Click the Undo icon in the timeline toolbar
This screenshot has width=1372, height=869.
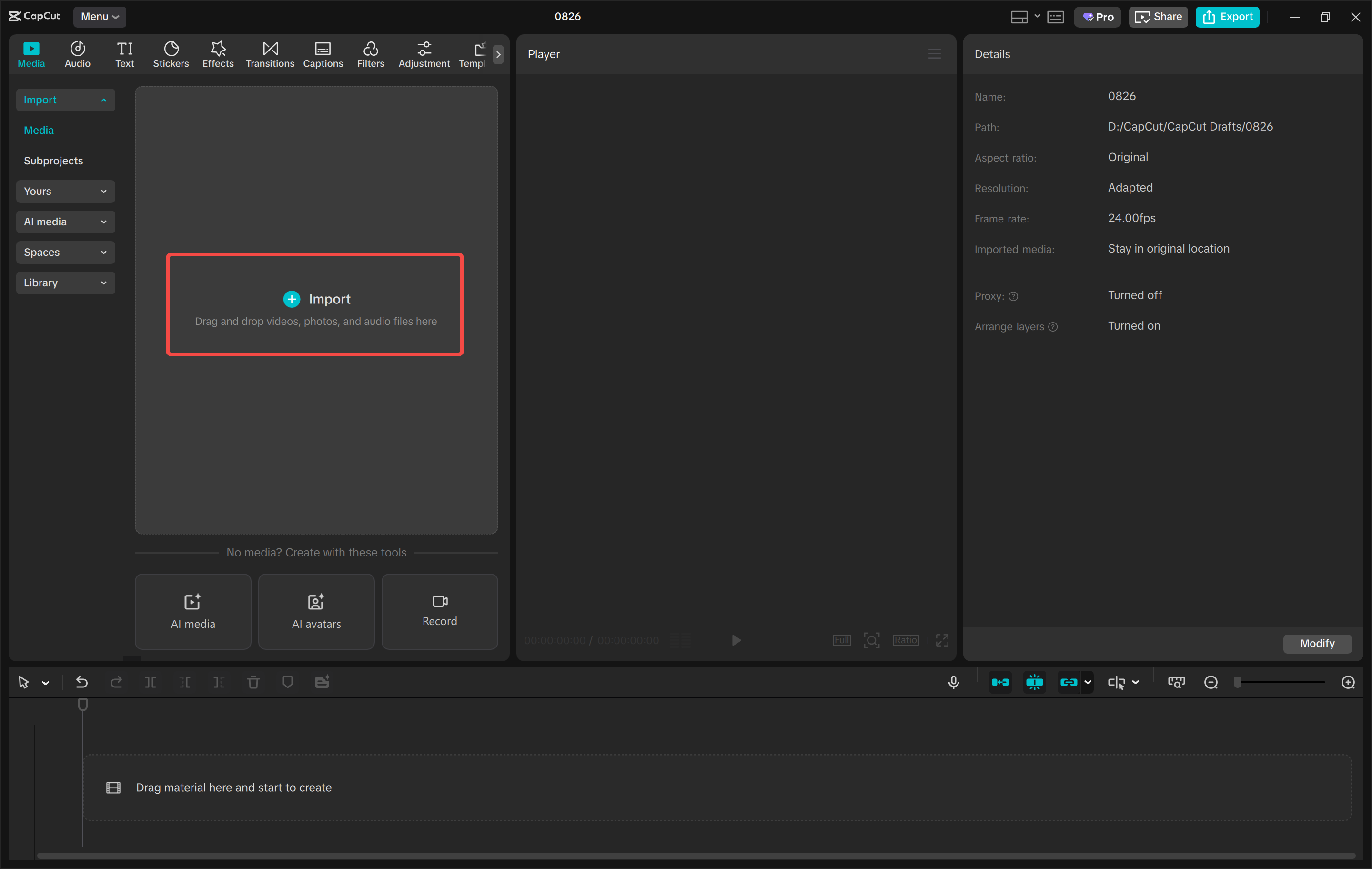pos(81,681)
